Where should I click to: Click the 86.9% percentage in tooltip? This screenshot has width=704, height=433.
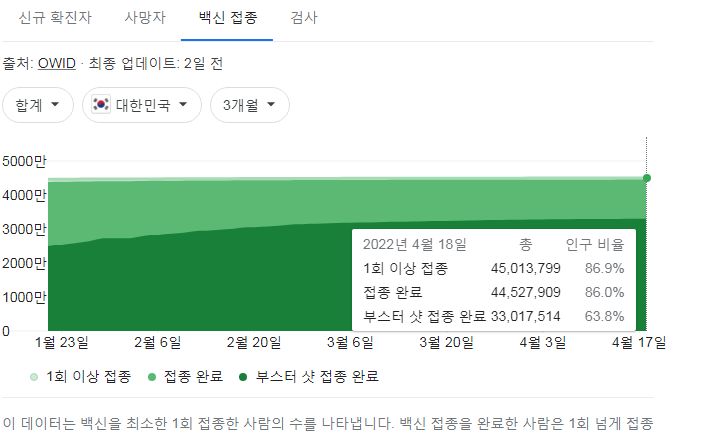pos(604,269)
